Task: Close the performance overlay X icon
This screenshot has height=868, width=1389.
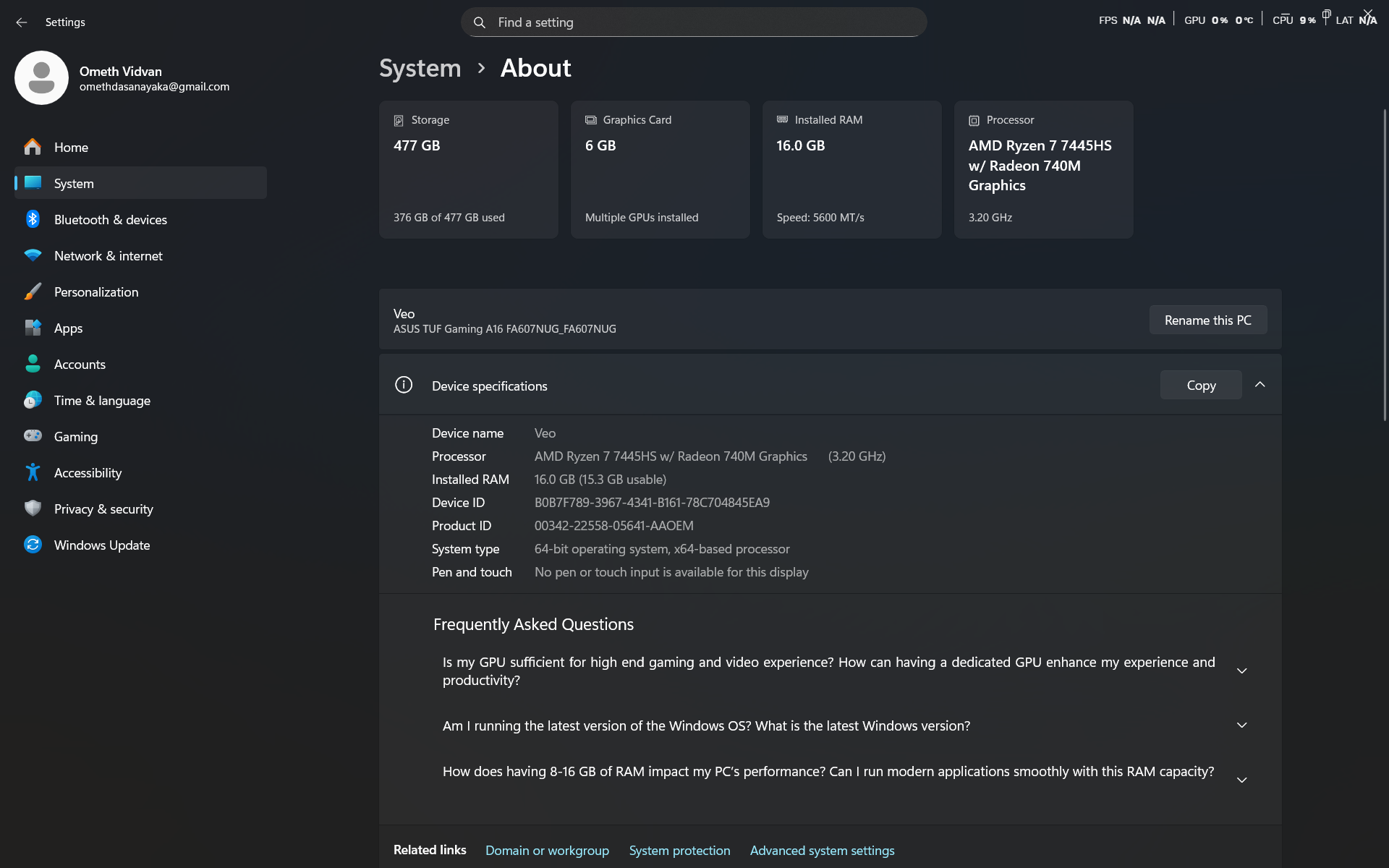Action: 1367,13
